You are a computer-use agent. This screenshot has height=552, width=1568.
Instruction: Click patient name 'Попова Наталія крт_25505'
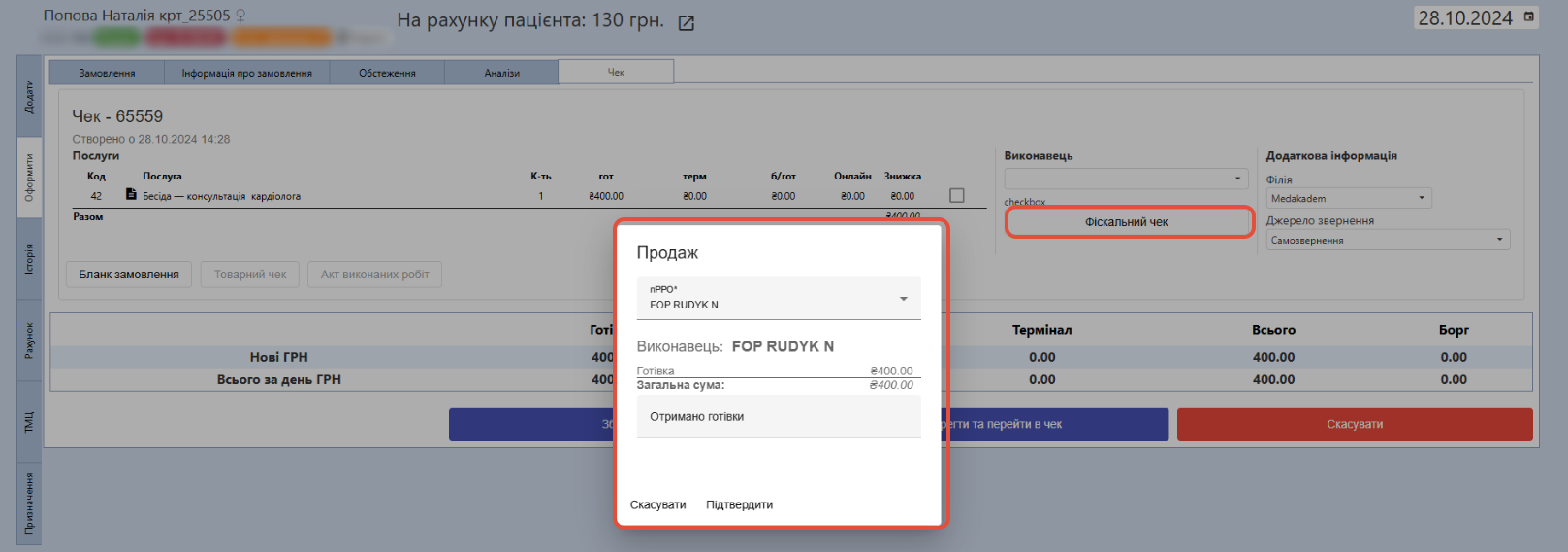137,16
